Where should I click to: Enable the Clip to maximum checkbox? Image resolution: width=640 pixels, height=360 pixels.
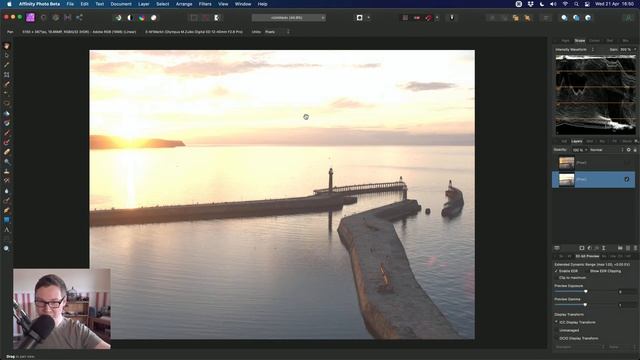tap(557, 278)
